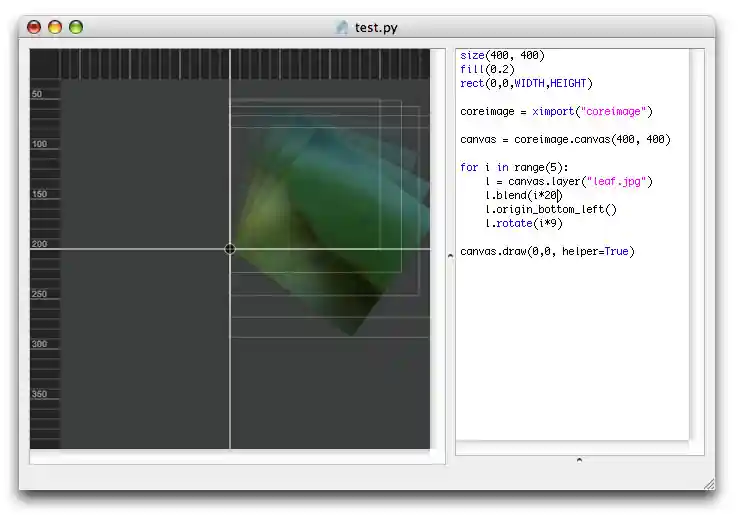Click the 350 mark on the vertical ruler
The height and width of the screenshot is (520, 751).
tap(40, 394)
